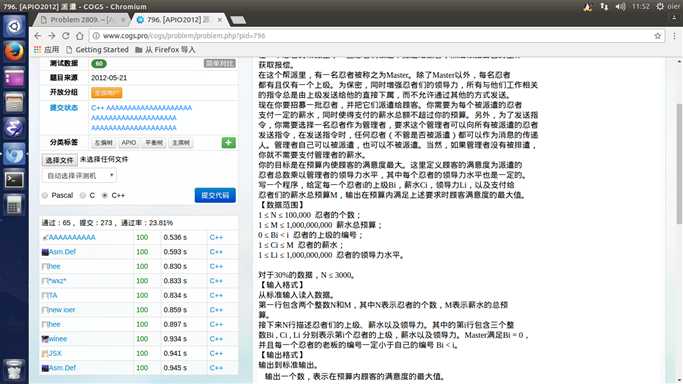Open the Calculator from the launcher
The height and width of the screenshot is (384, 683).
click(14, 205)
